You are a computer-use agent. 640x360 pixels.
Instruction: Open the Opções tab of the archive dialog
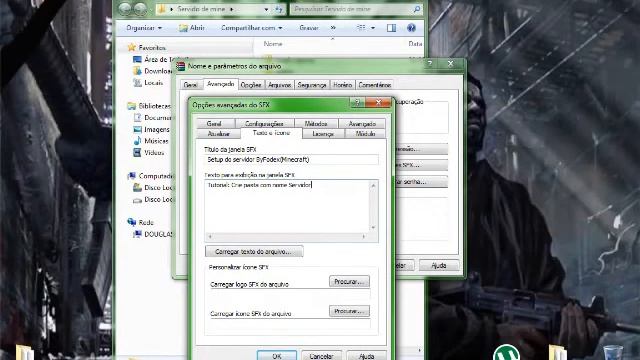[251, 85]
